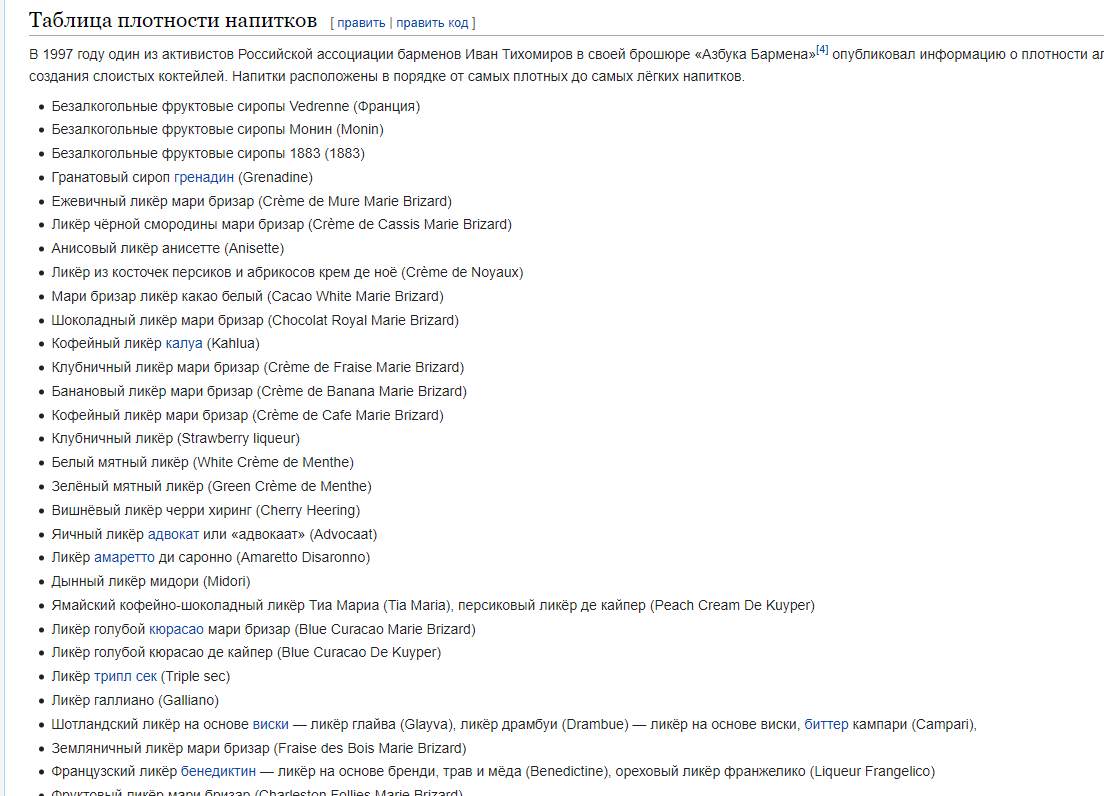Click the 'Liqueur Frangelico' text
Screen dimensions: 1104x796
click(872, 771)
